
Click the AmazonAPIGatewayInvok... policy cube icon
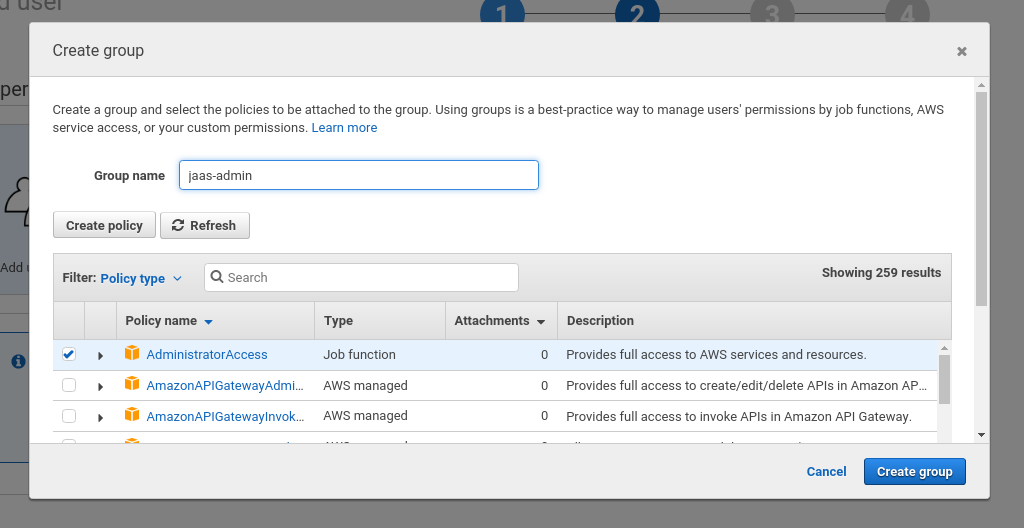132,415
